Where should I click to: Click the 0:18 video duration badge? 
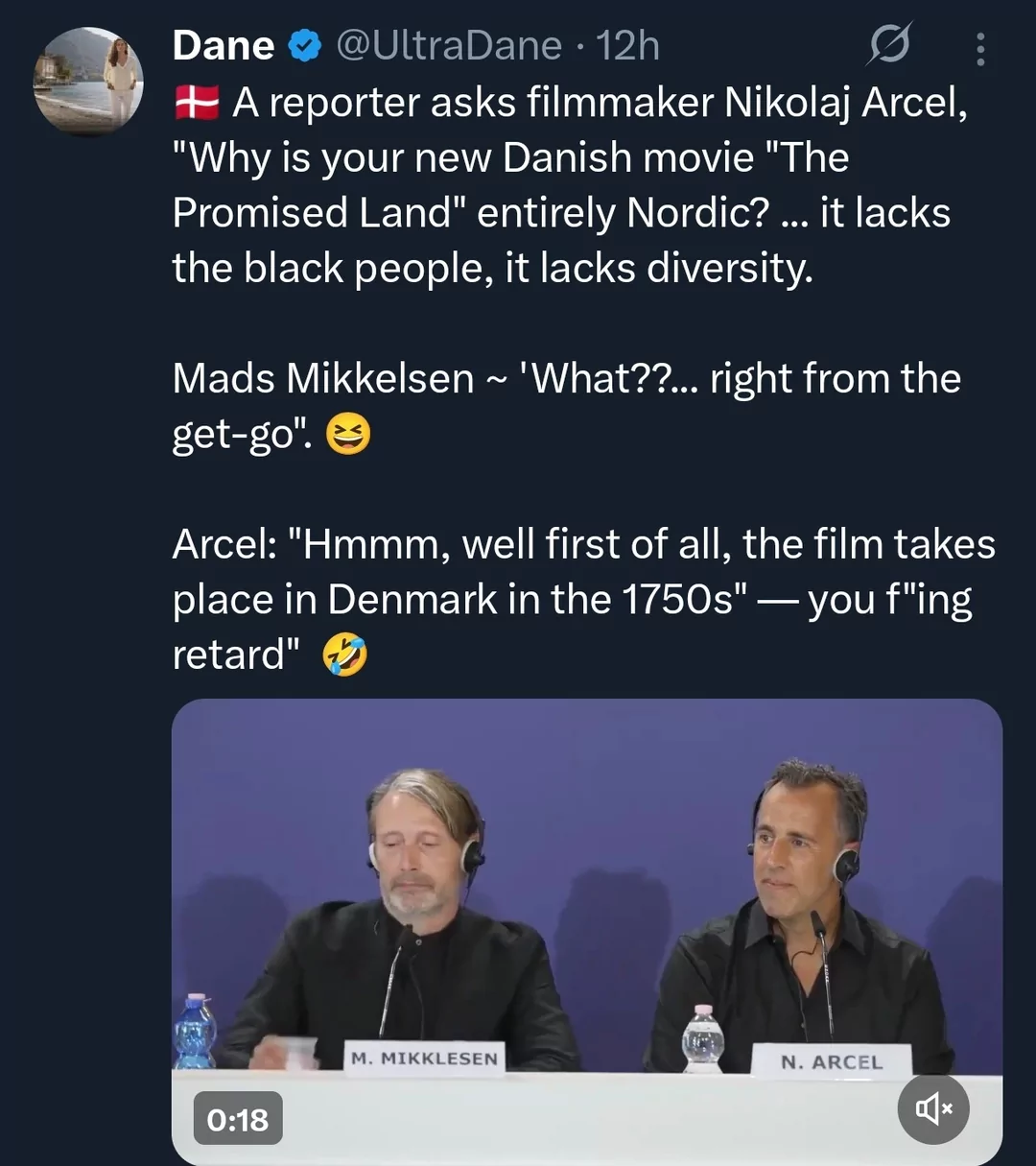(x=238, y=1119)
